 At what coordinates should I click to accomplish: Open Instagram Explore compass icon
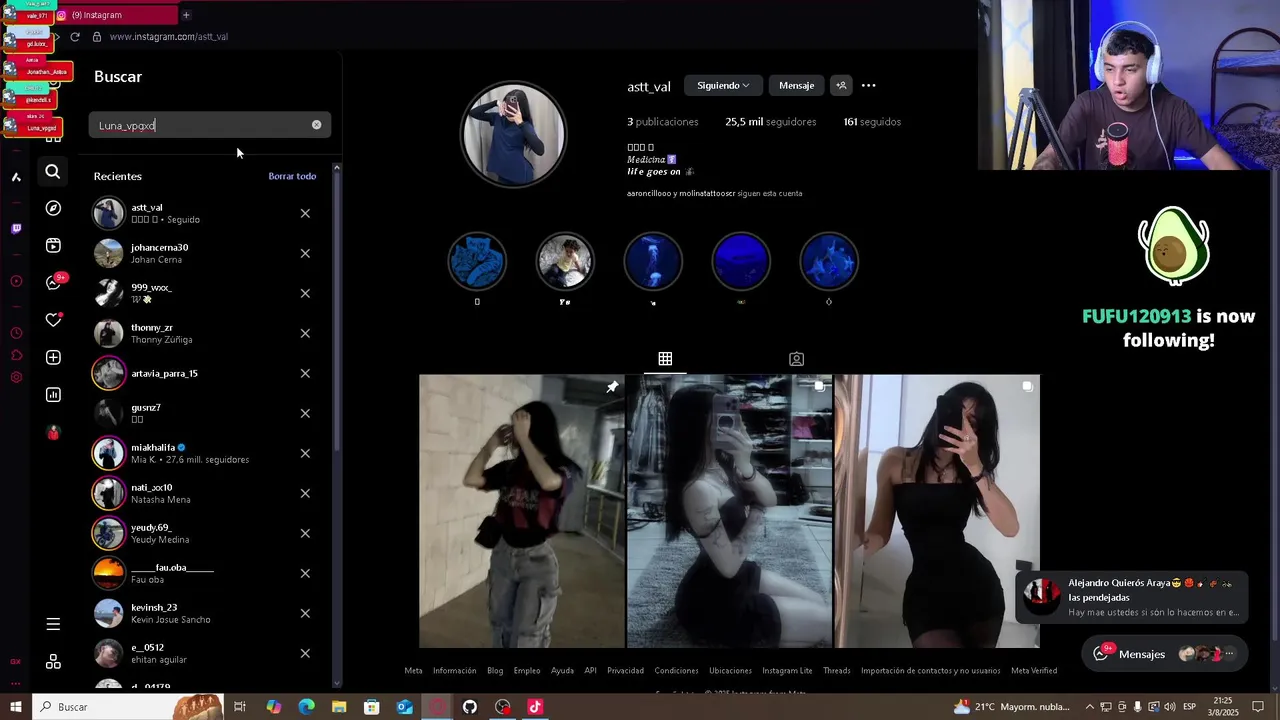click(53, 208)
